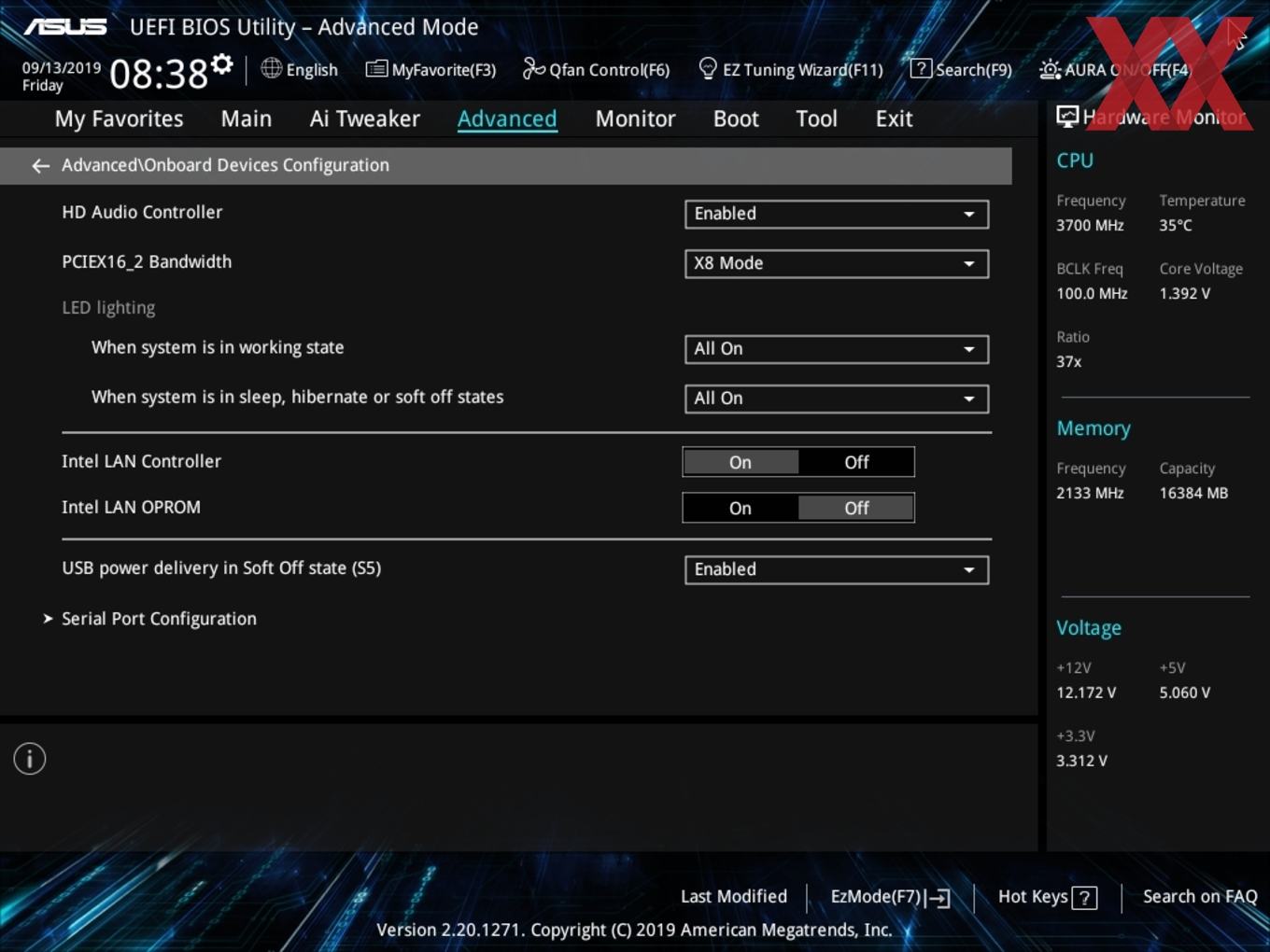
Task: Click the MyFavorite list icon
Action: coord(376,69)
